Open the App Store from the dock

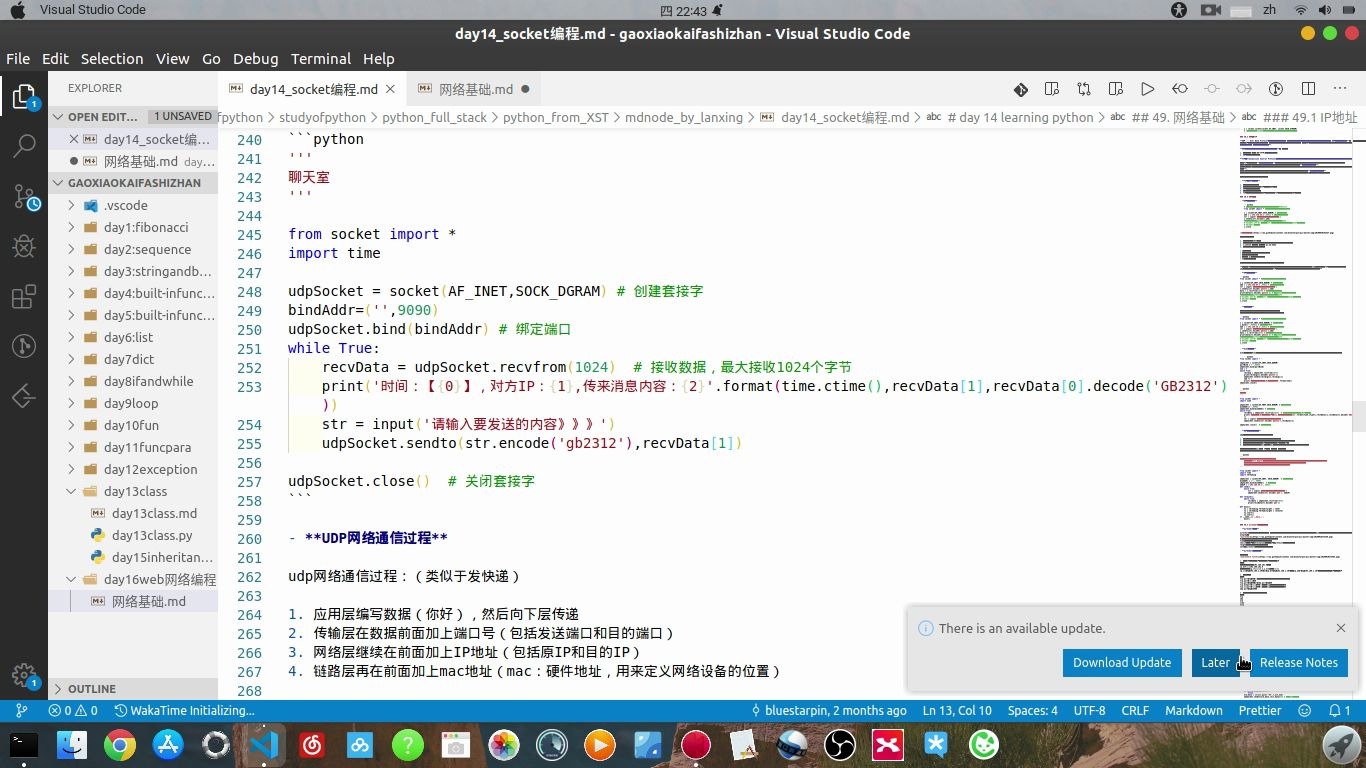tap(168, 744)
